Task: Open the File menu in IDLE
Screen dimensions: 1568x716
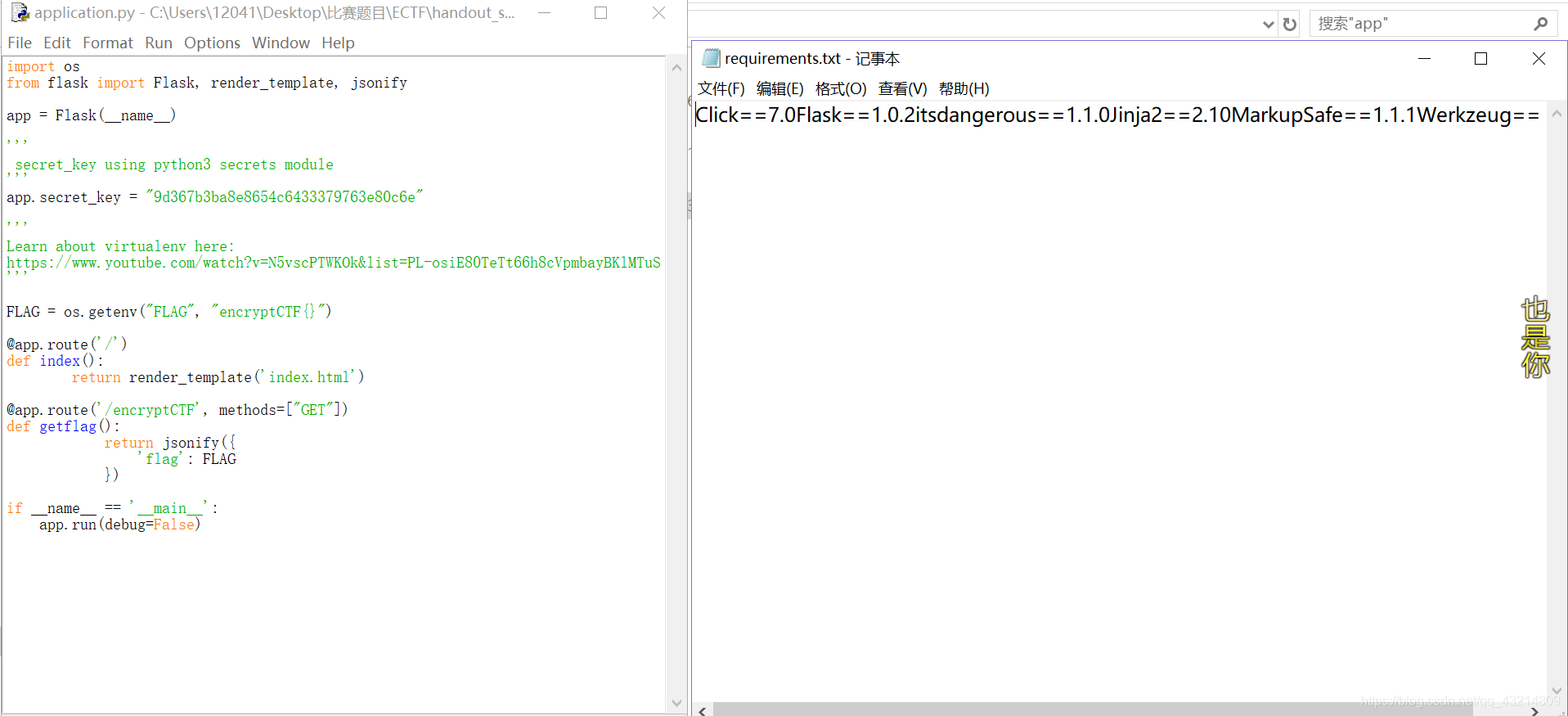Action: tap(20, 43)
